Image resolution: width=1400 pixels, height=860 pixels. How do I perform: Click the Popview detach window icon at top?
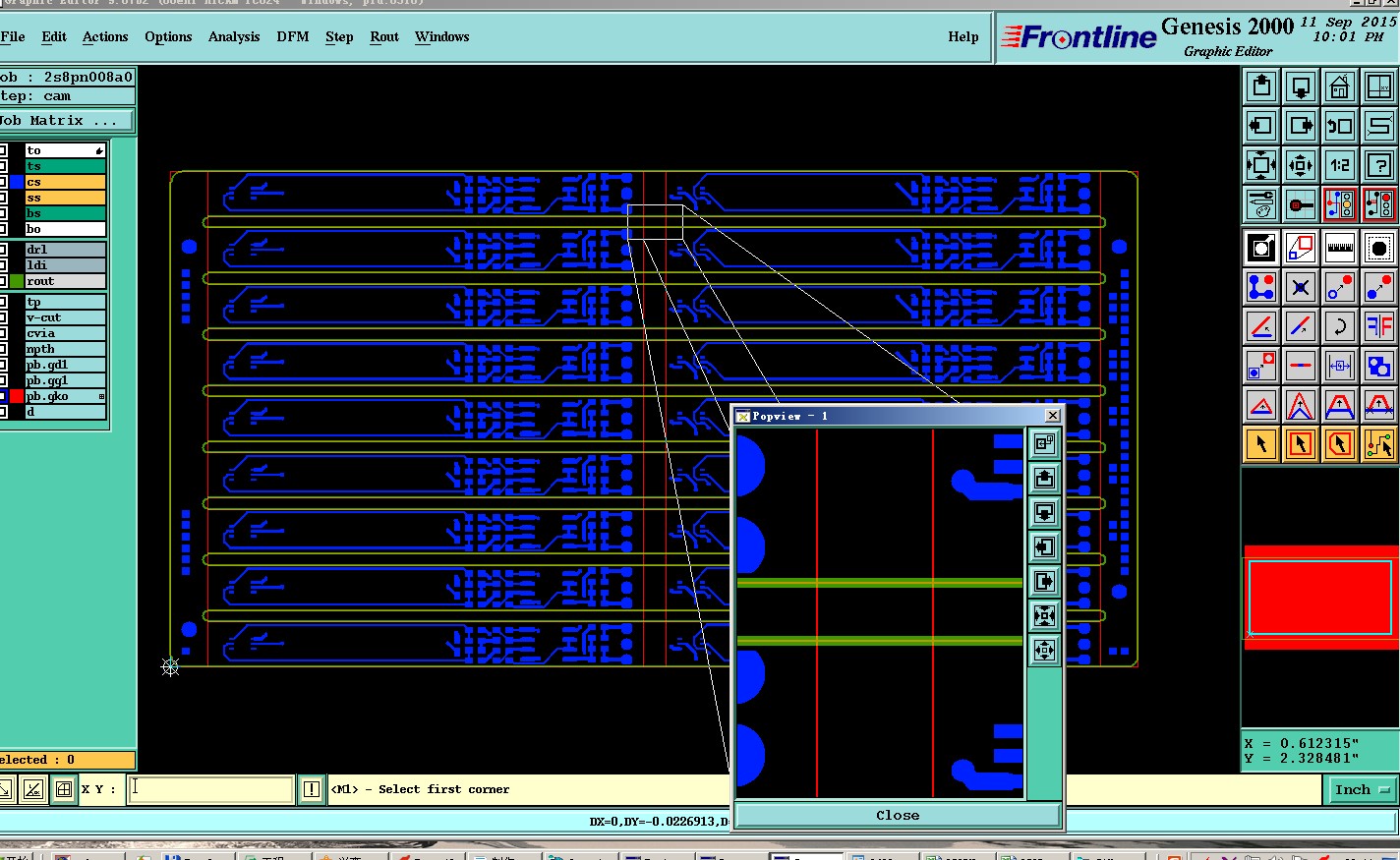pyautogui.click(x=1044, y=444)
